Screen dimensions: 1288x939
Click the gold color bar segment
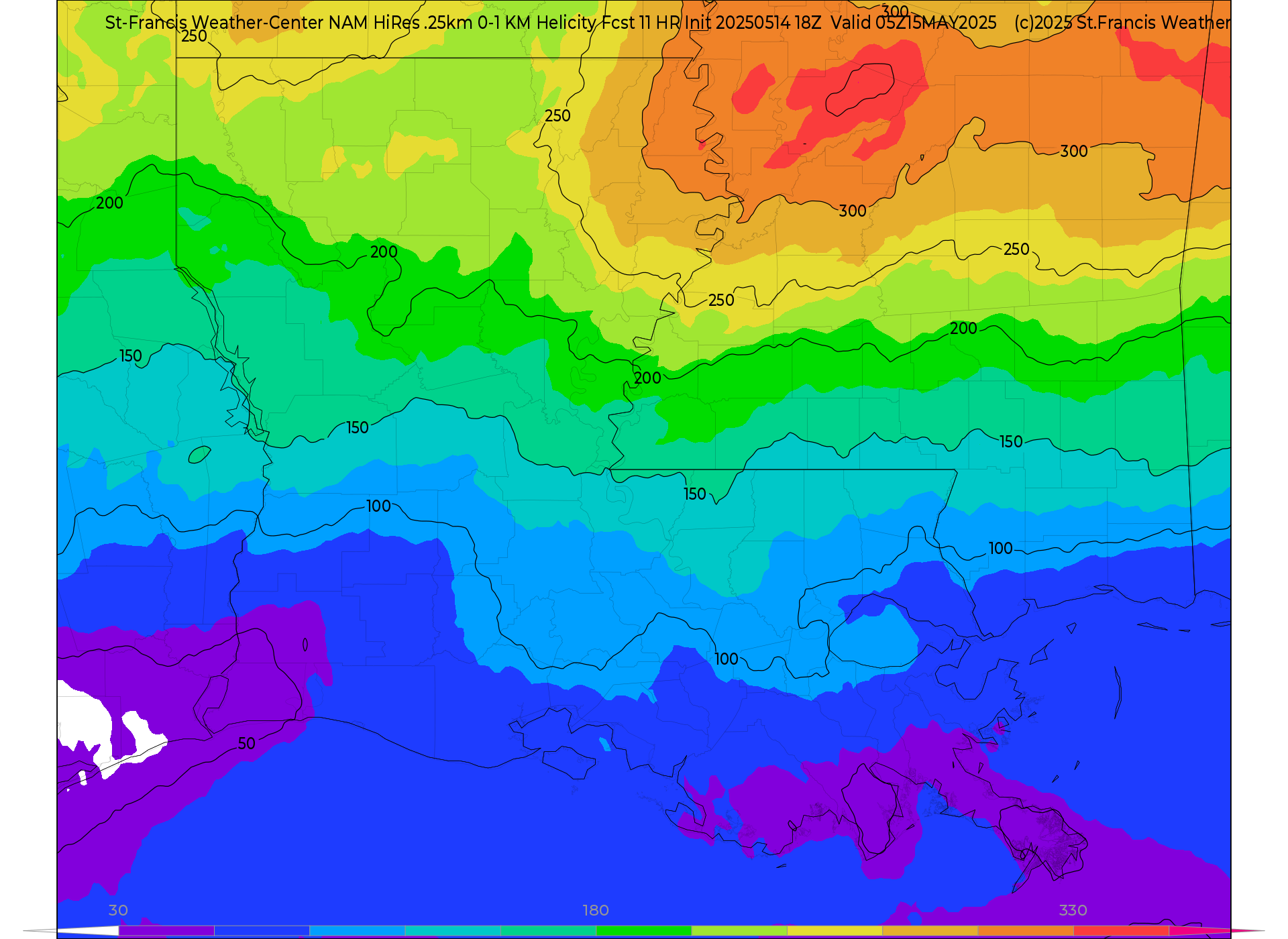(x=930, y=931)
